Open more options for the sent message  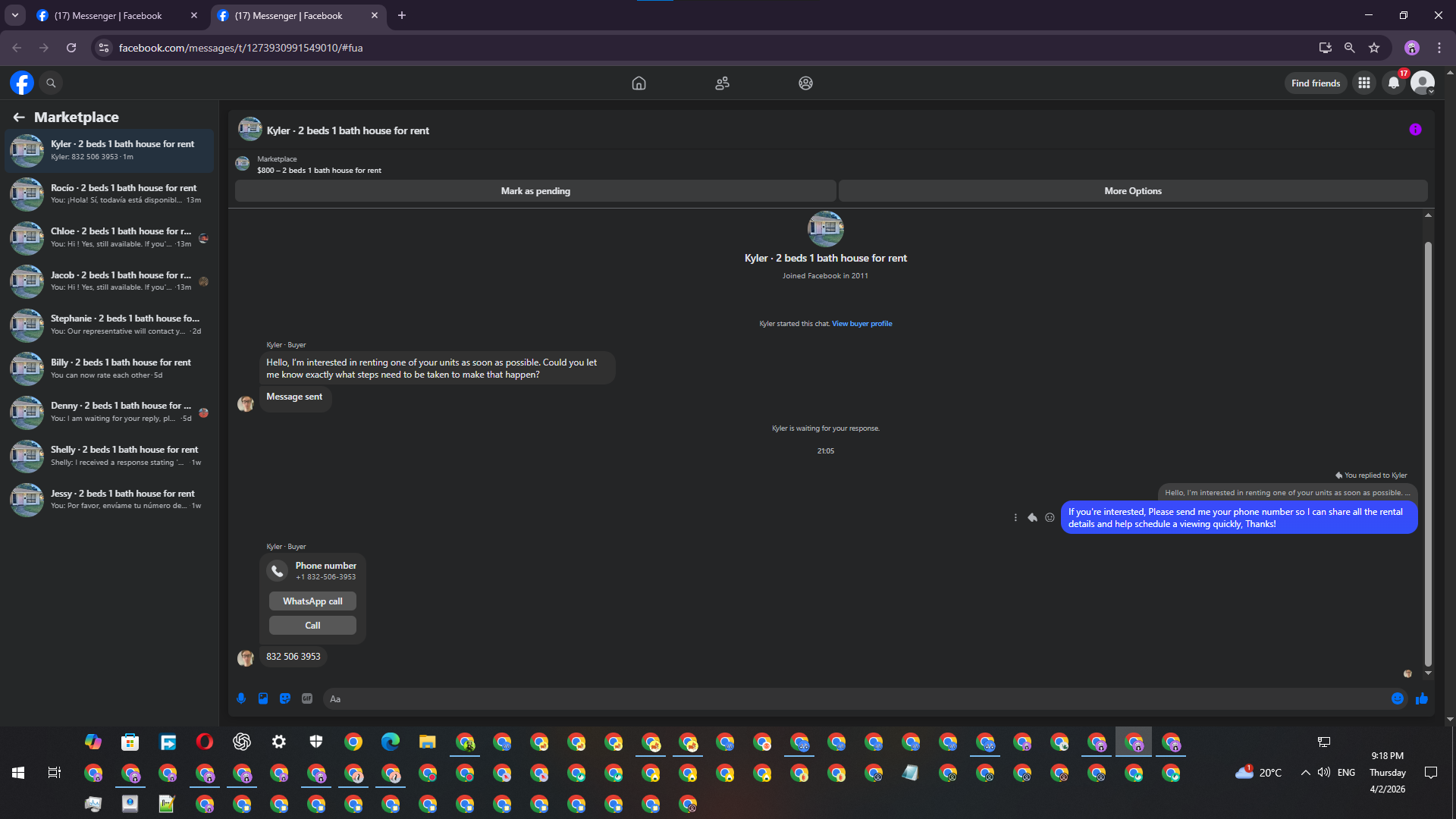tap(1015, 517)
